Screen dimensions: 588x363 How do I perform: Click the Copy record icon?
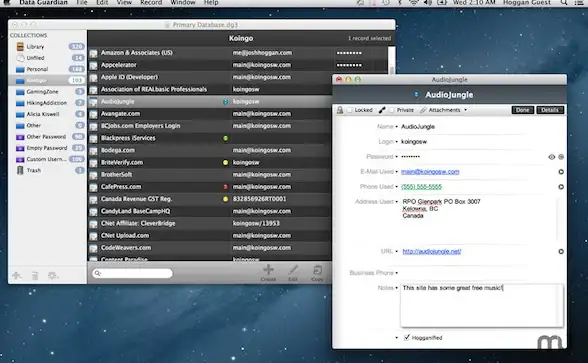(x=317, y=270)
